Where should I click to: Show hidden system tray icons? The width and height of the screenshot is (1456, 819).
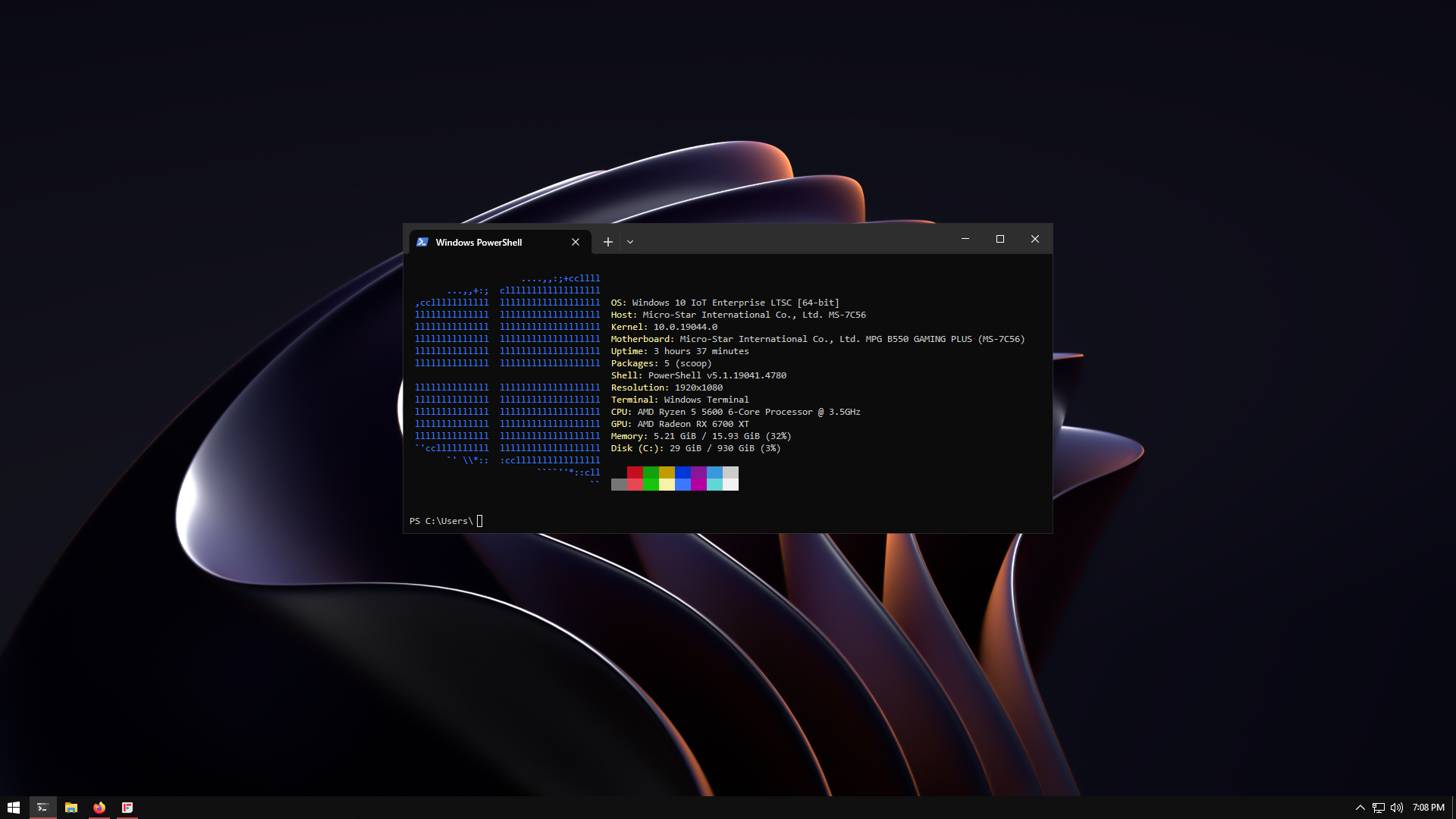tap(1360, 808)
